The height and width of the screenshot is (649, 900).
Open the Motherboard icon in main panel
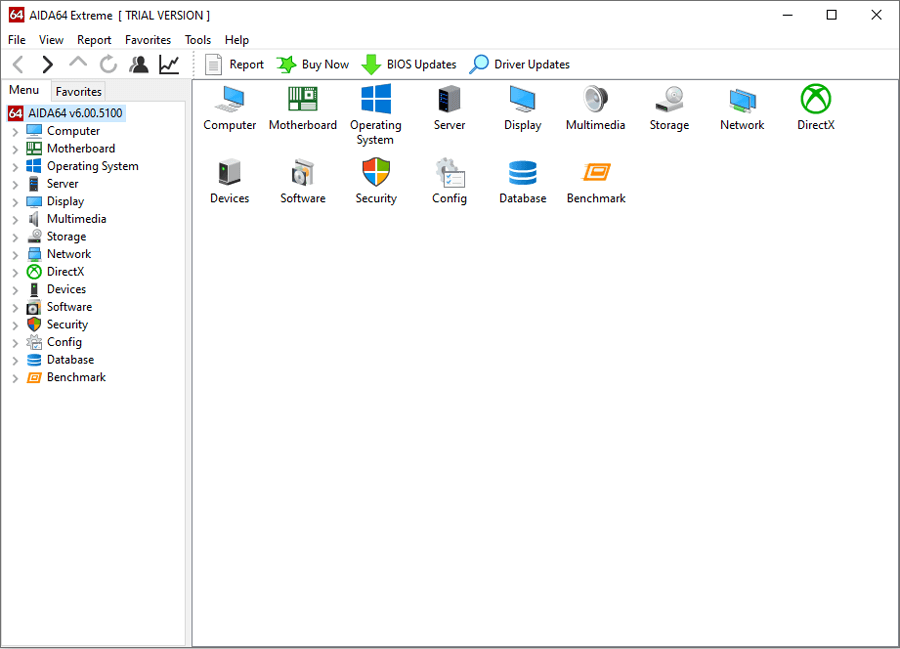tap(302, 100)
